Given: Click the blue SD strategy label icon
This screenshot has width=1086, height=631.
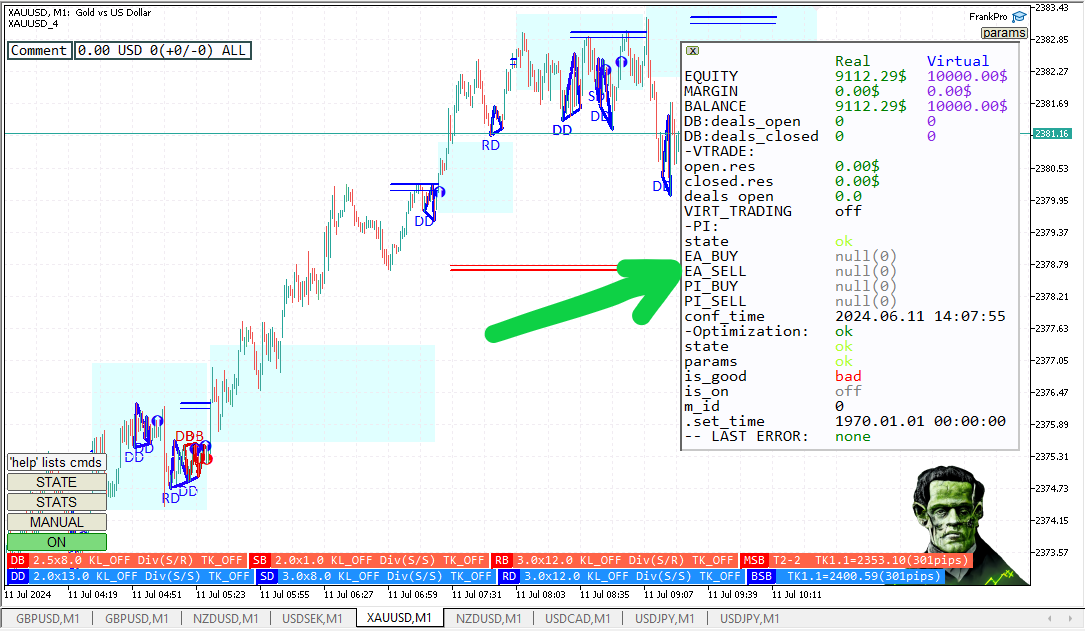Looking at the screenshot, I should (267, 576).
